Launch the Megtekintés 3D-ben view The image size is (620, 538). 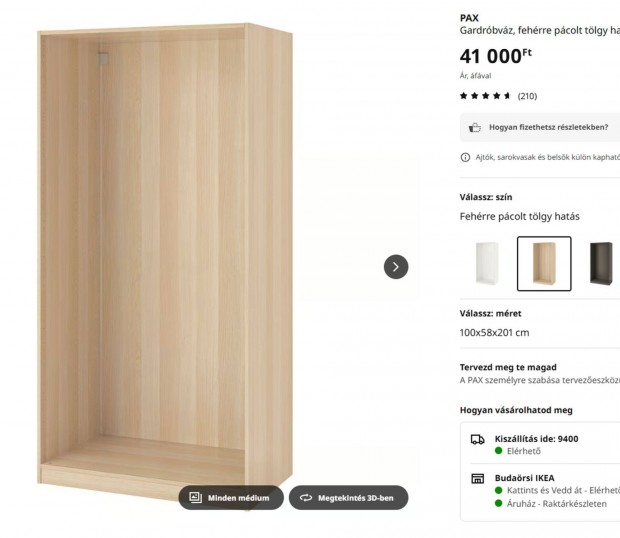pos(349,497)
